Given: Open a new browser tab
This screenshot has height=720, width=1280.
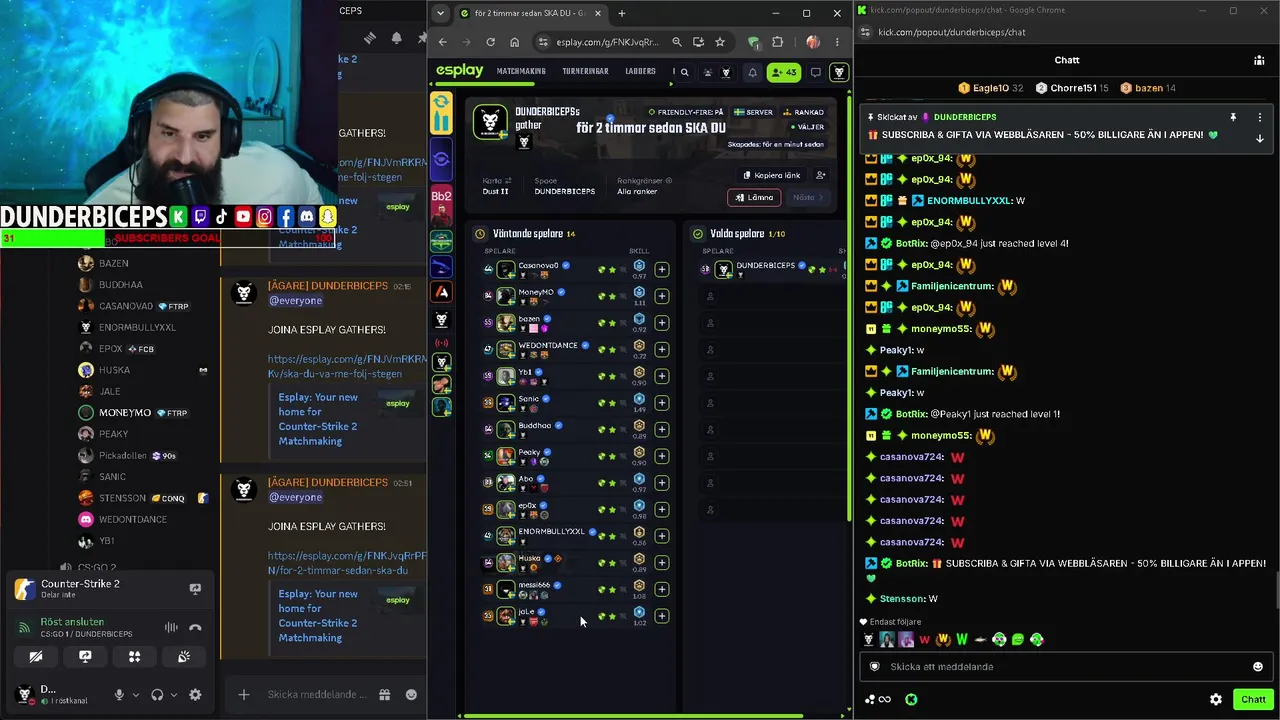Looking at the screenshot, I should pos(621,13).
